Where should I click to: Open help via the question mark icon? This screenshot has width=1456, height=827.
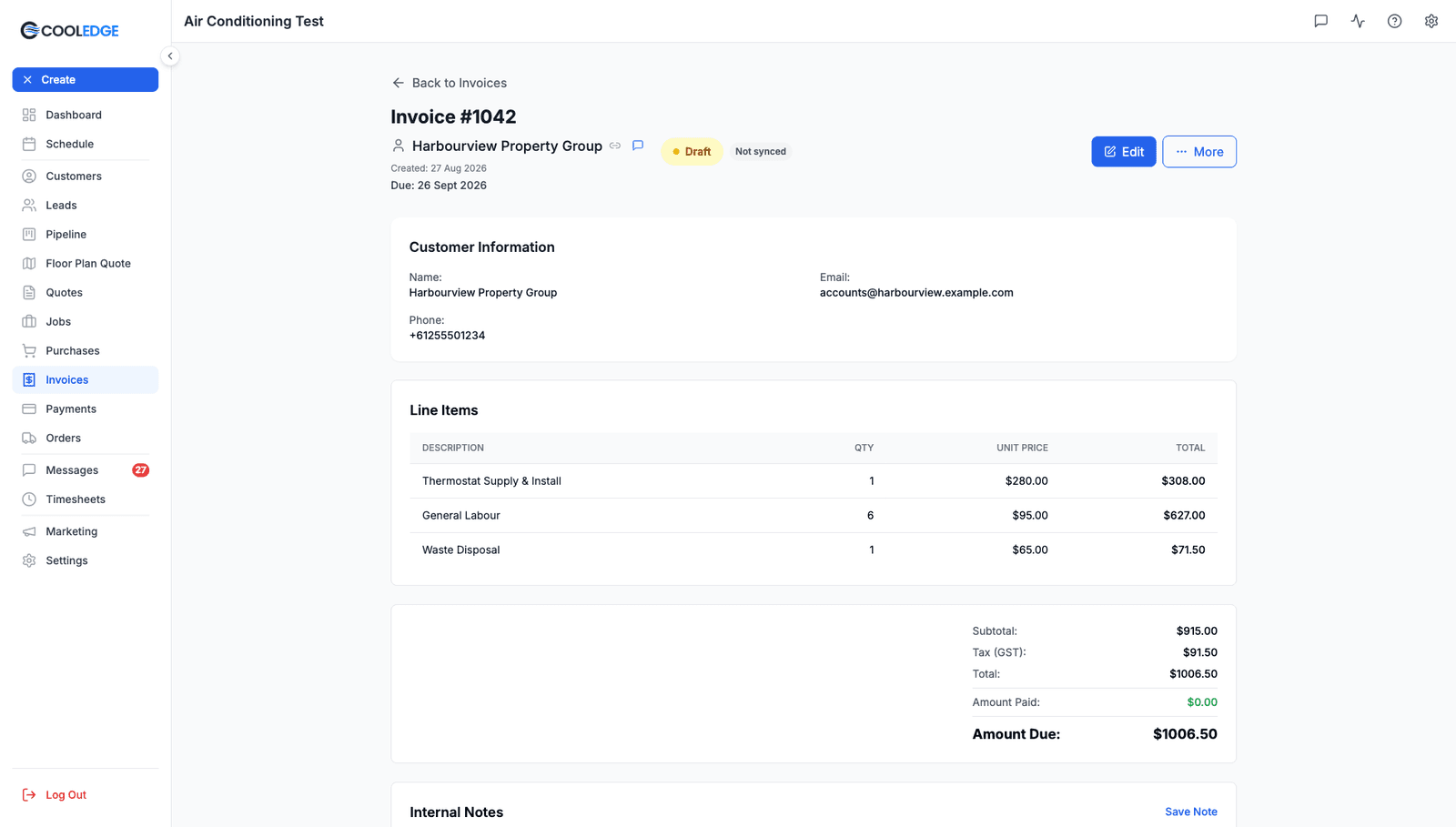point(1394,21)
